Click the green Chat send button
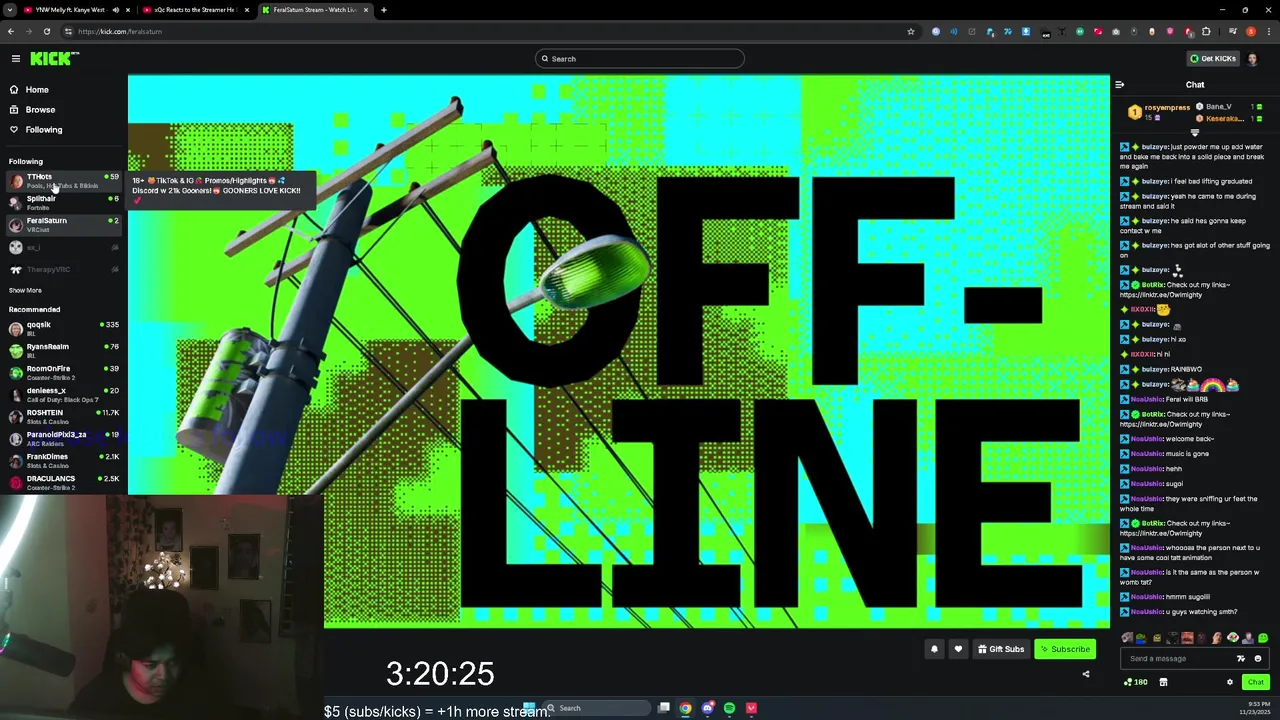This screenshot has width=1280, height=720. [x=1256, y=682]
